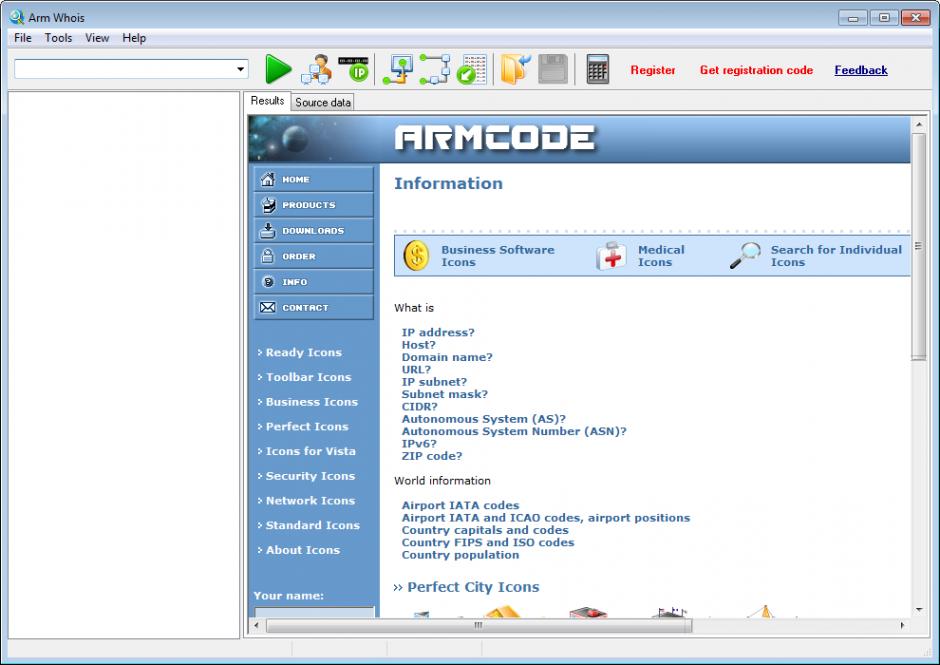Open the 'ZIP code?' link
940x665 pixels.
pos(432,456)
